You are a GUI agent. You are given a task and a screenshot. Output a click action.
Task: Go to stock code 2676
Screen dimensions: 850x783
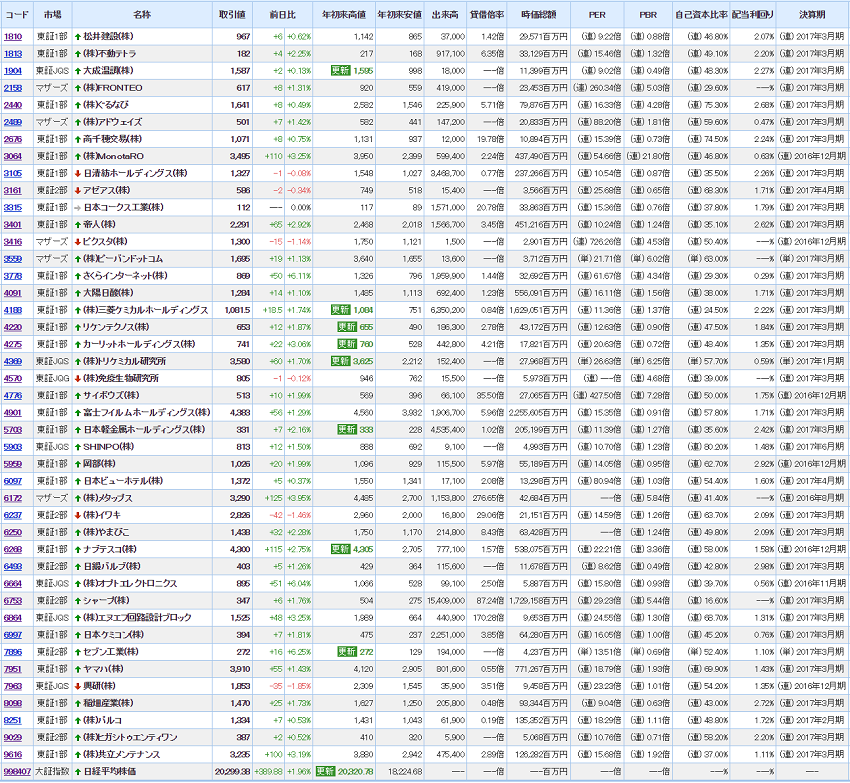[13, 139]
